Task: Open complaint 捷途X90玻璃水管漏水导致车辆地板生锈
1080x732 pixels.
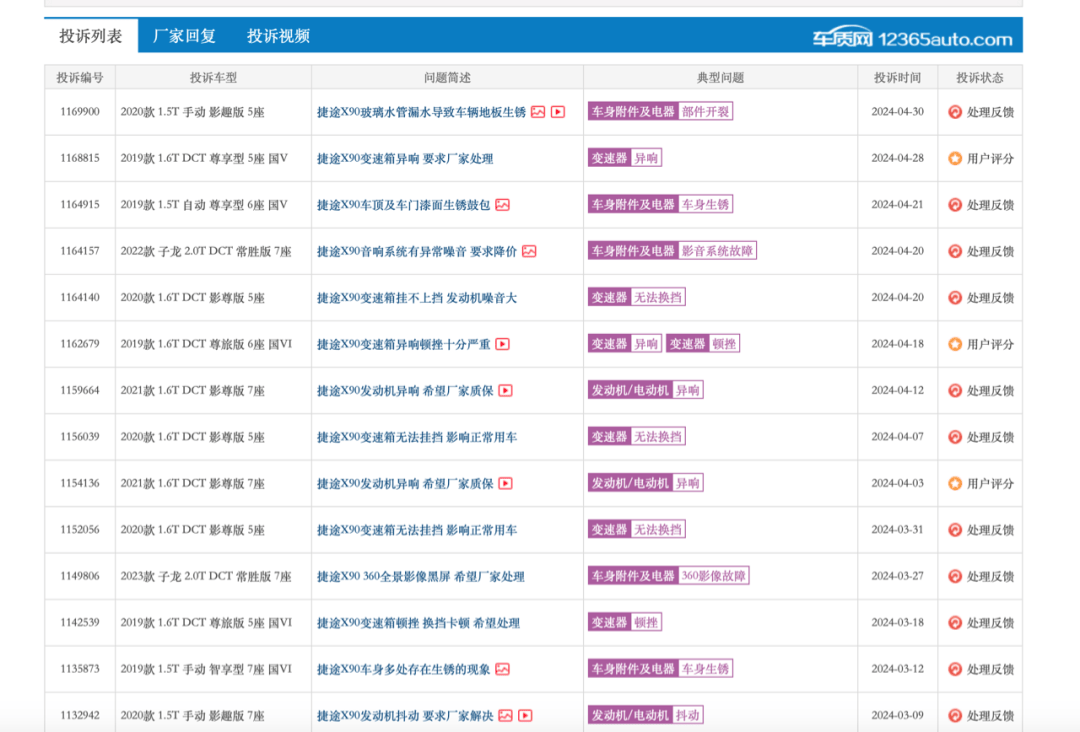Action: [421, 112]
